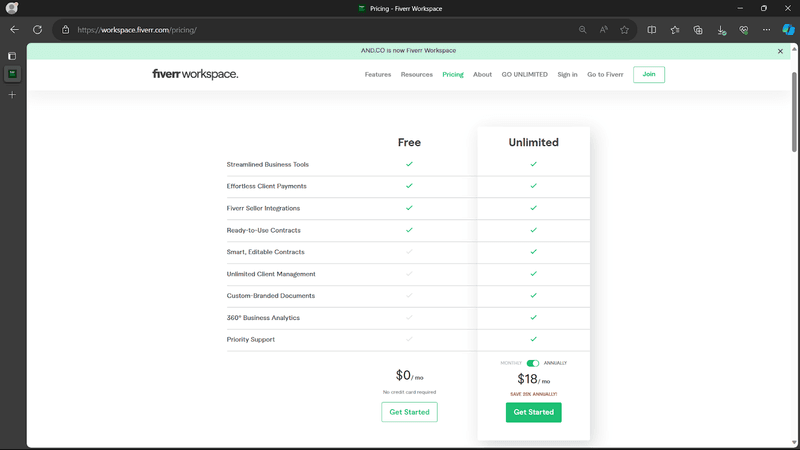
Task: Click No credit card required text
Action: coord(409,392)
